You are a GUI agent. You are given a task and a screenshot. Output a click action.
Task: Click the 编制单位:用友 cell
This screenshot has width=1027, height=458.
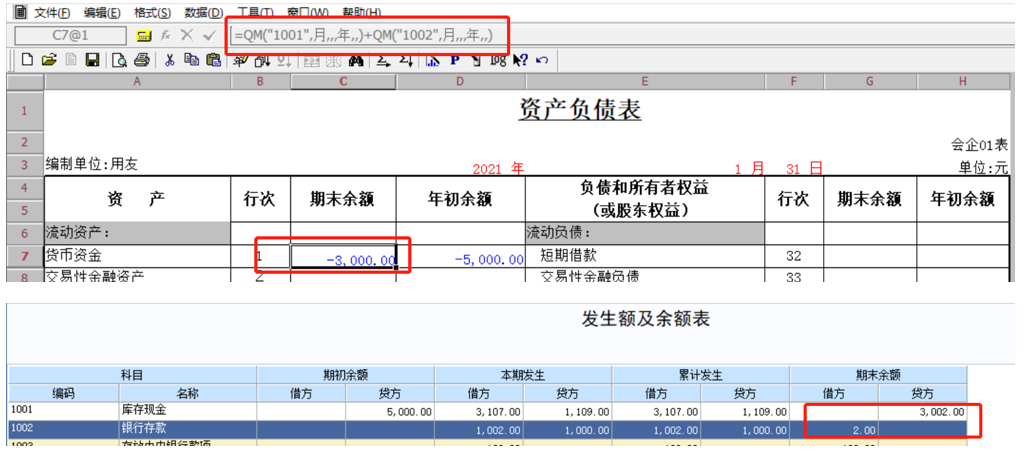pos(92,165)
